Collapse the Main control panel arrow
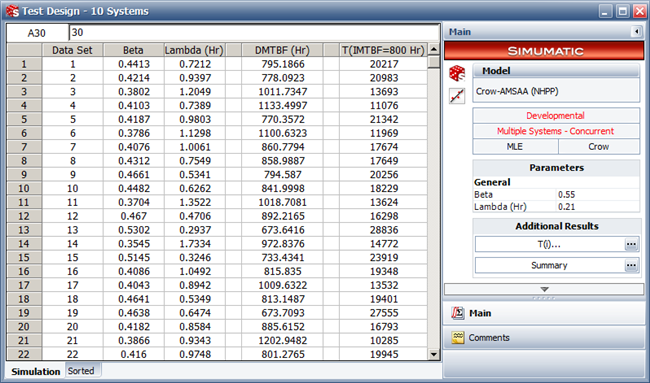Screen dimensions: 650x383 pos(636,32)
